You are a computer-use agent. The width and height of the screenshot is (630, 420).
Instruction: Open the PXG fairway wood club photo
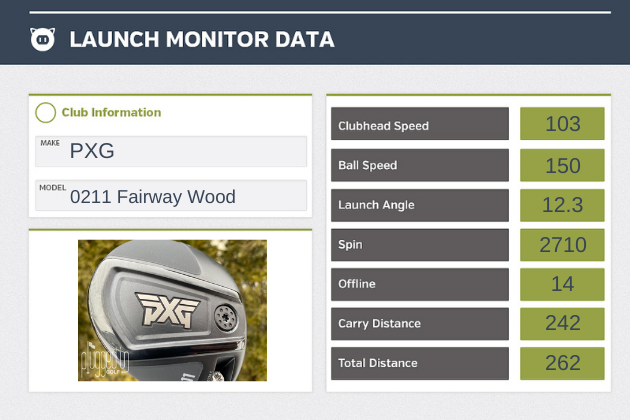click(x=172, y=310)
